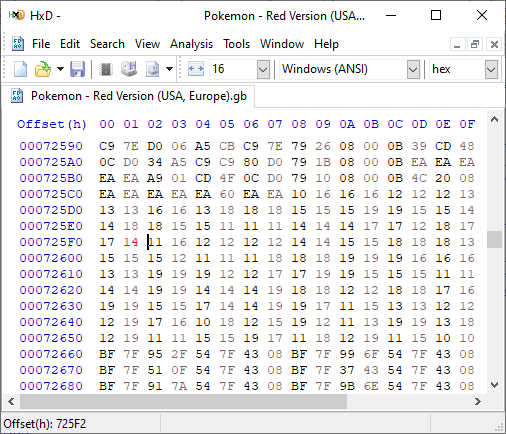Expand the Open folder dropdown arrow

tap(60, 69)
